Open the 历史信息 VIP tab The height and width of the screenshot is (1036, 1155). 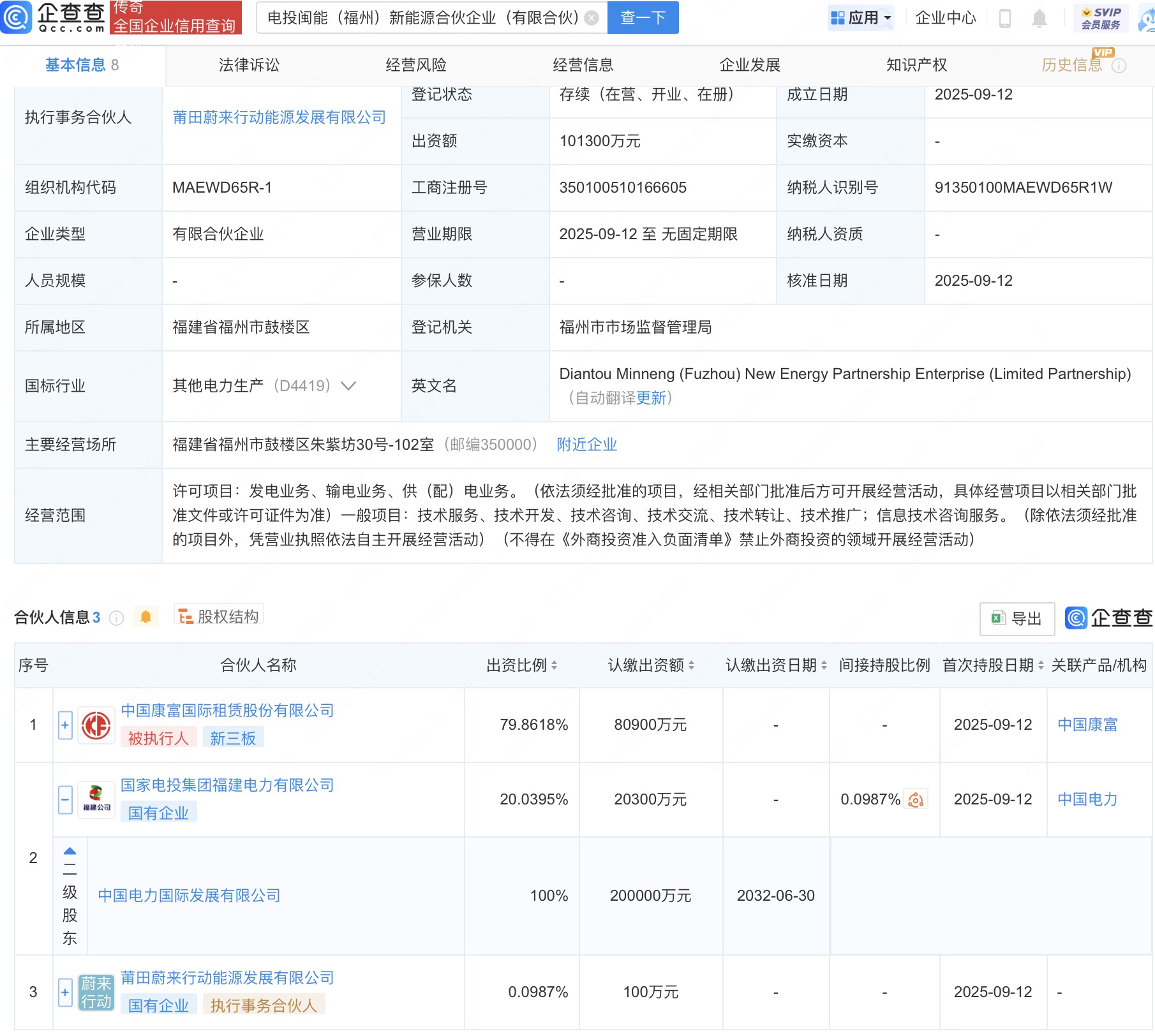pos(1072,65)
